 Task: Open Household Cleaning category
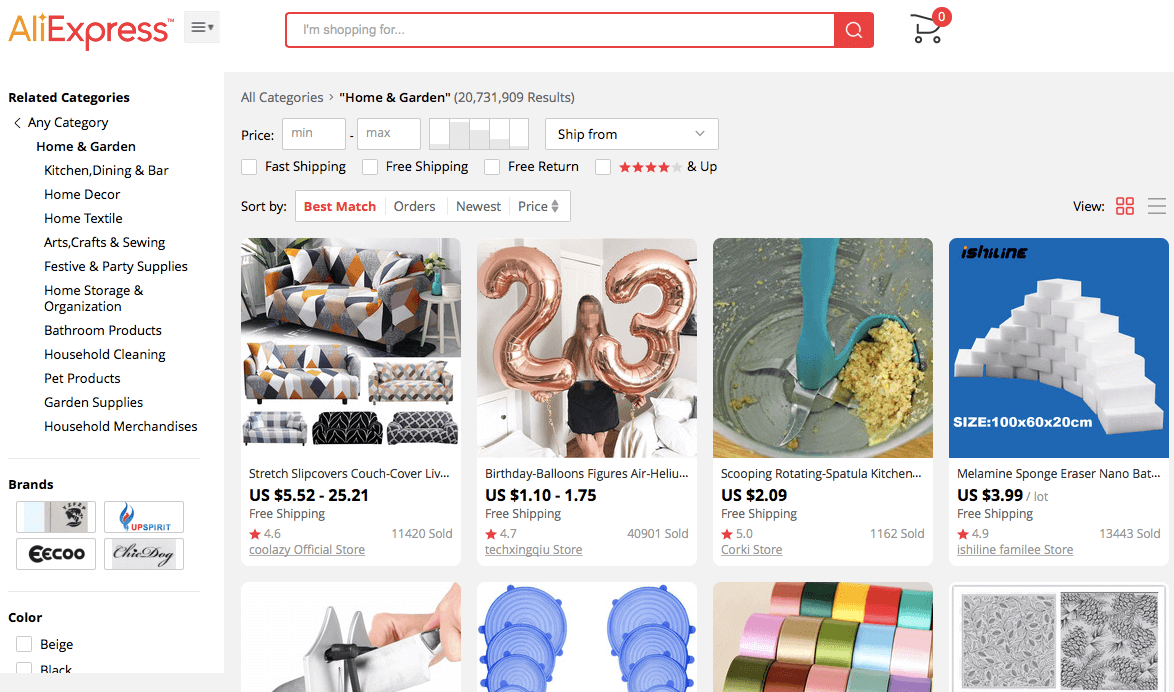click(x=105, y=354)
